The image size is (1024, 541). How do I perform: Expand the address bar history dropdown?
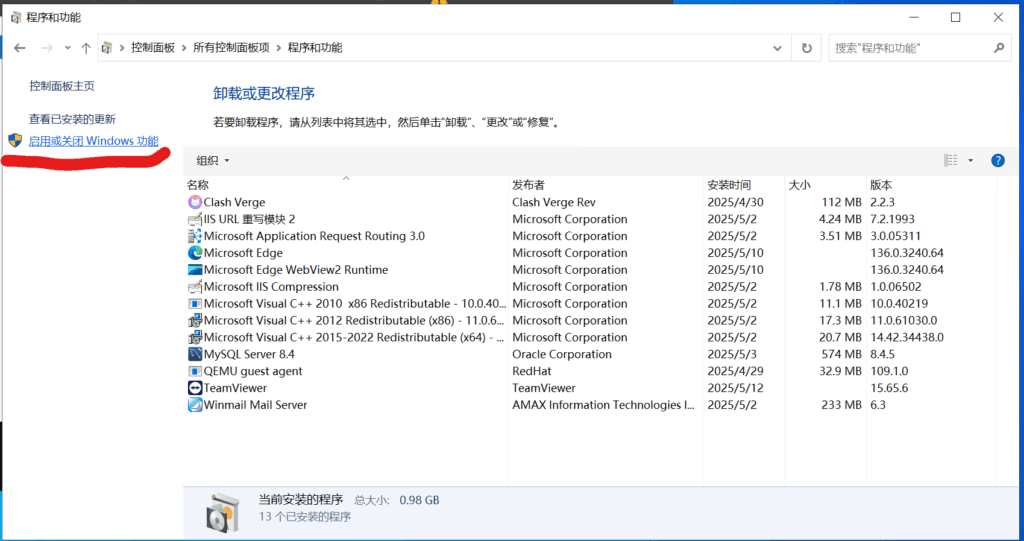(x=777, y=48)
